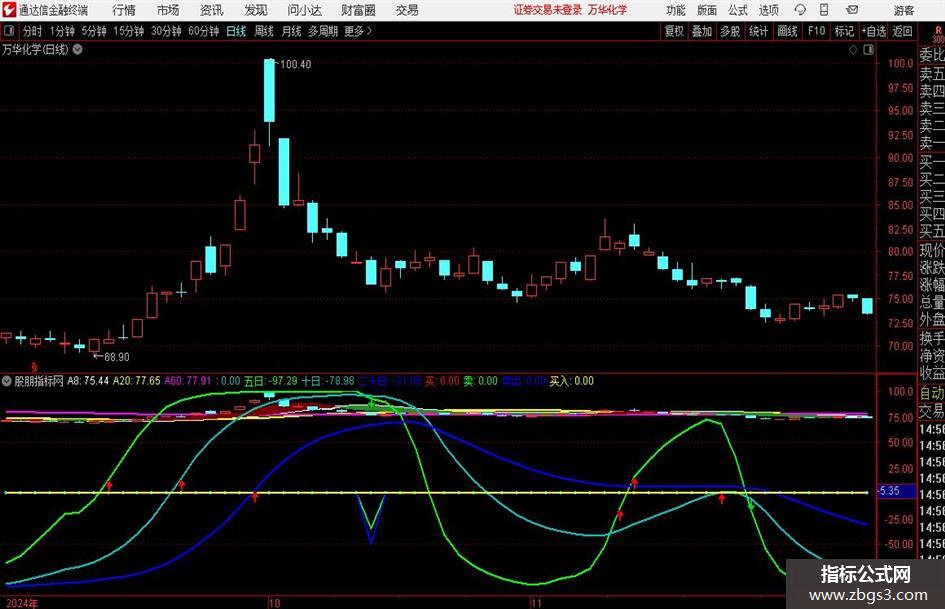945x609 pixels.
Task: Switch chart to 30分钟 period
Action: click(166, 31)
